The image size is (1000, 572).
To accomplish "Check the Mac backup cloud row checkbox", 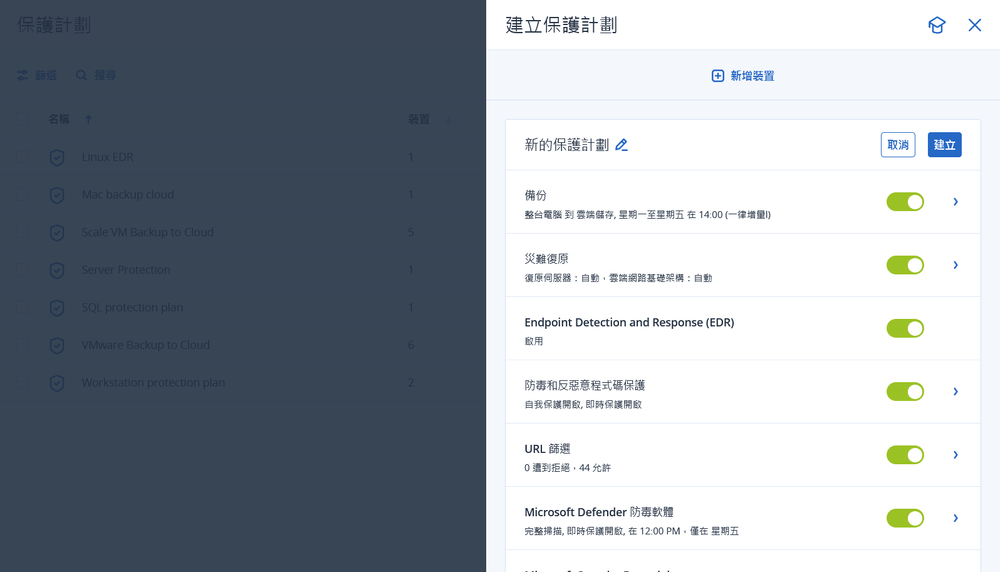I will pyautogui.click(x=22, y=195).
